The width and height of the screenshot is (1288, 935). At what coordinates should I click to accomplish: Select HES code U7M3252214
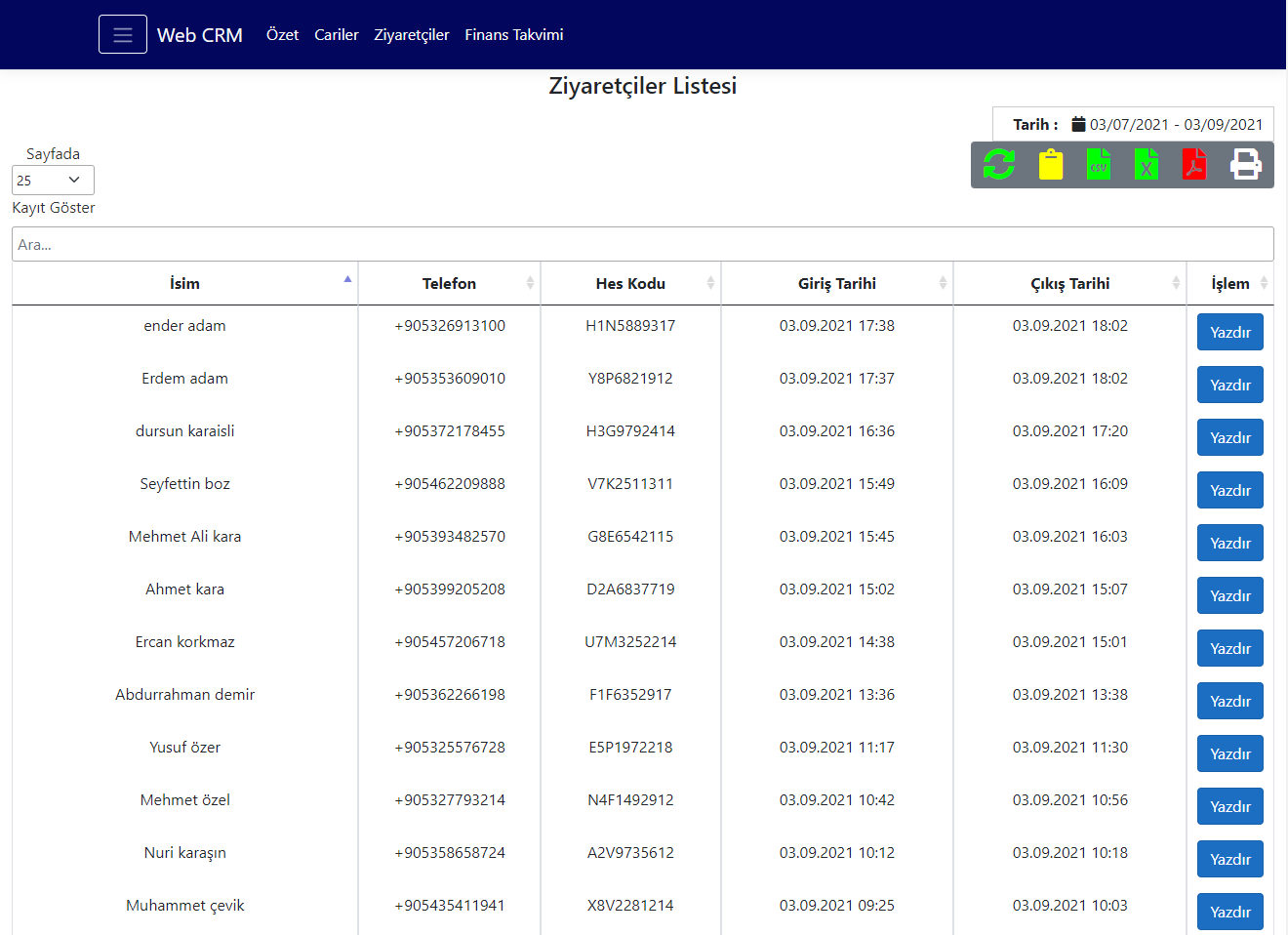tap(630, 641)
